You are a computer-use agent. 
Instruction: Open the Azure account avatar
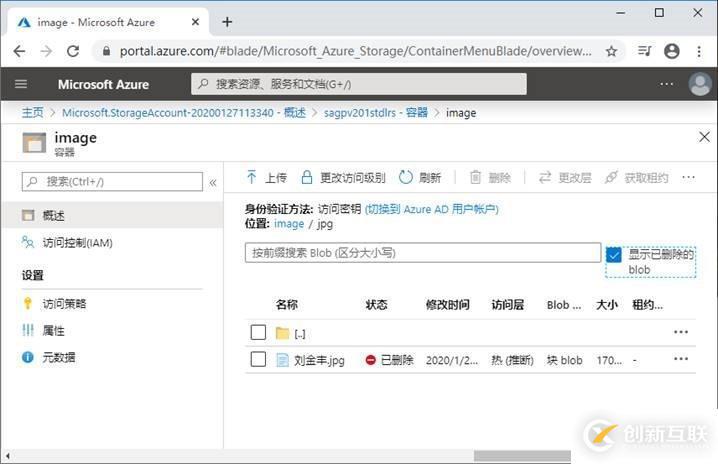click(x=700, y=84)
